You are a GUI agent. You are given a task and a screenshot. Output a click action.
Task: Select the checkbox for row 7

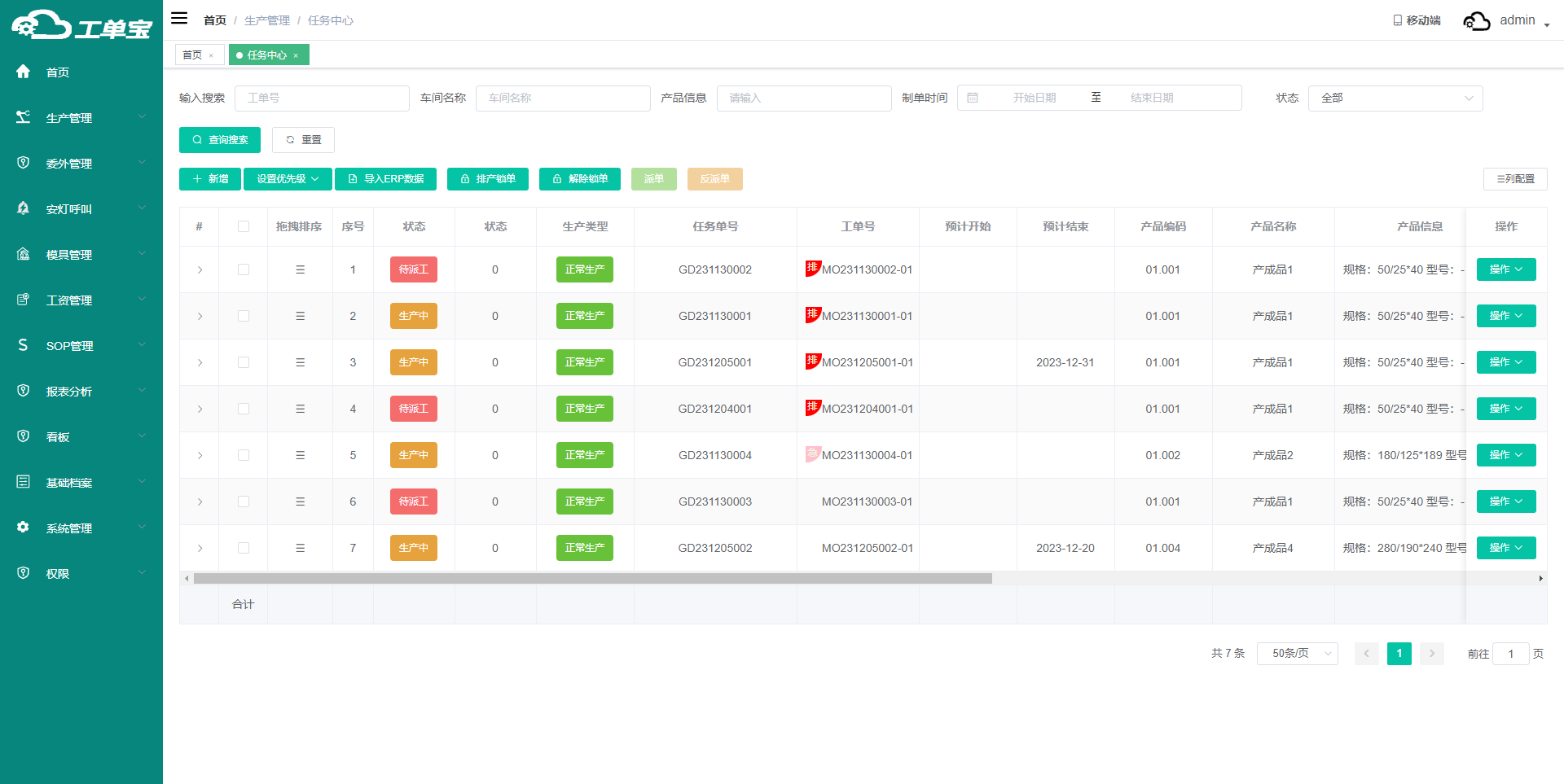244,548
